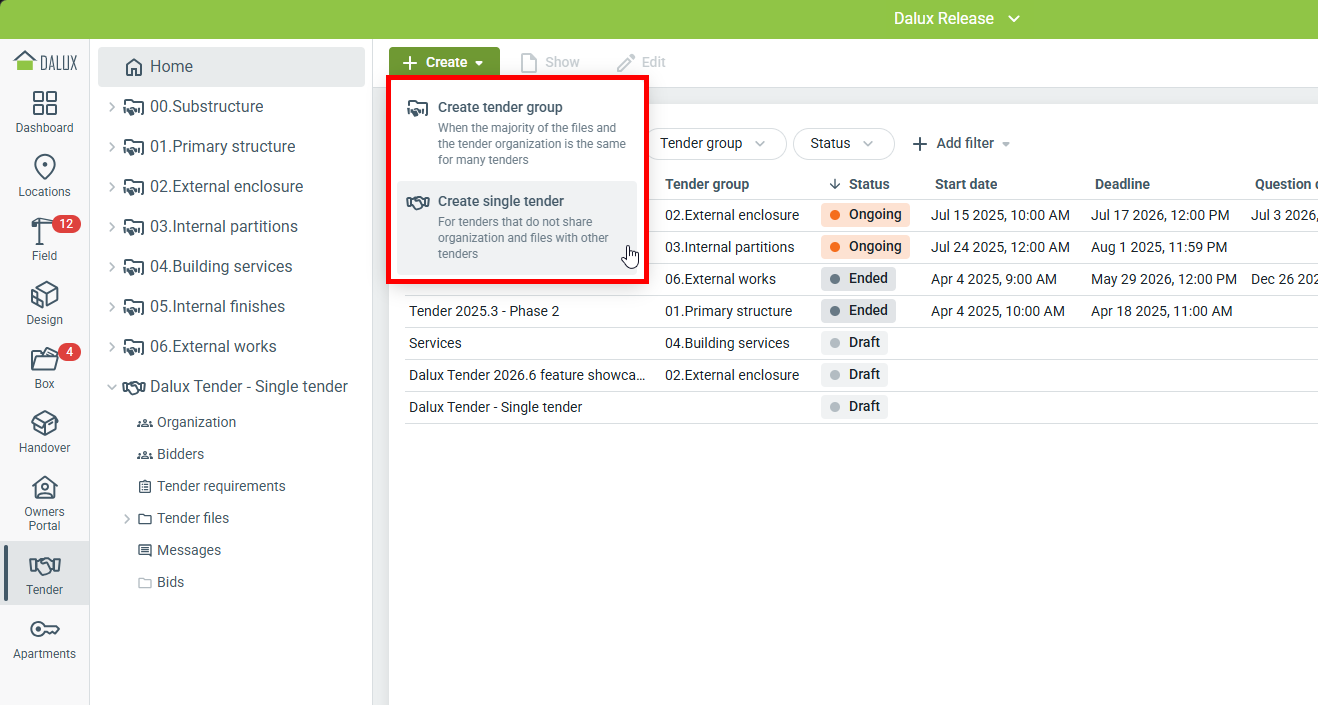Click the 'Aug 1 2025, 11:59 PM' deadline
The width and height of the screenshot is (1318, 705).
click(x=1158, y=247)
